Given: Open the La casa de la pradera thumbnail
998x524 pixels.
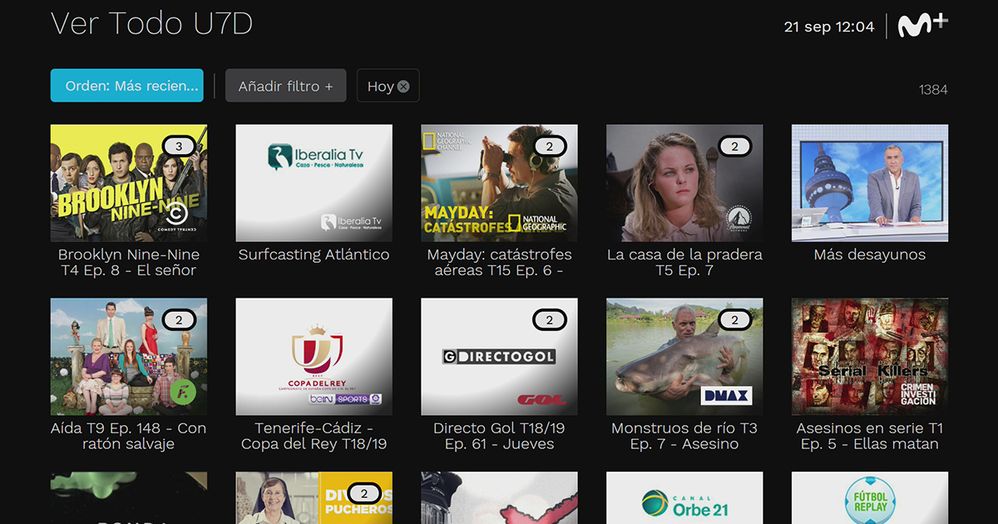Looking at the screenshot, I should point(684,183).
